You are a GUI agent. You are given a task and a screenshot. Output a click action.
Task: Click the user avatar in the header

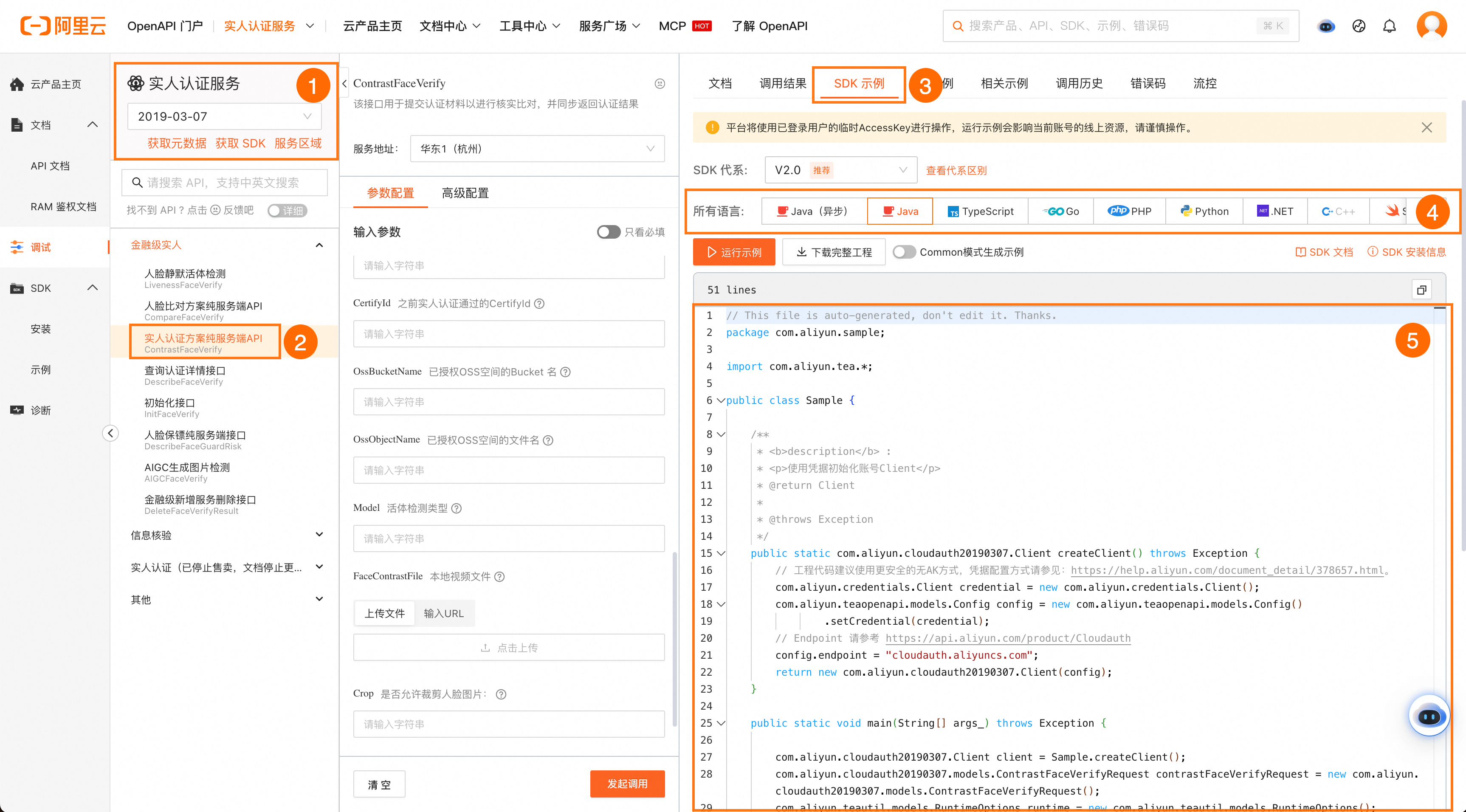point(1432,26)
